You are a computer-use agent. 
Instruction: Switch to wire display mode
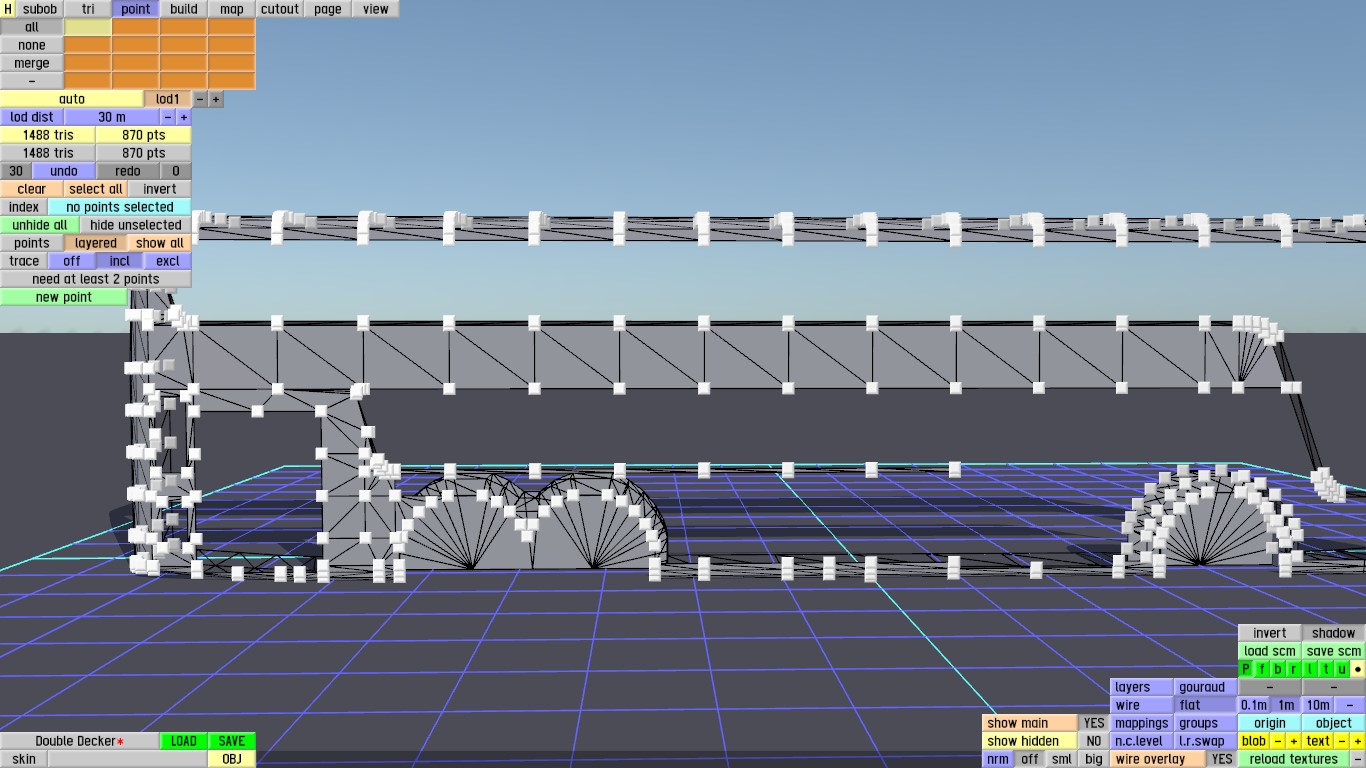click(1142, 705)
